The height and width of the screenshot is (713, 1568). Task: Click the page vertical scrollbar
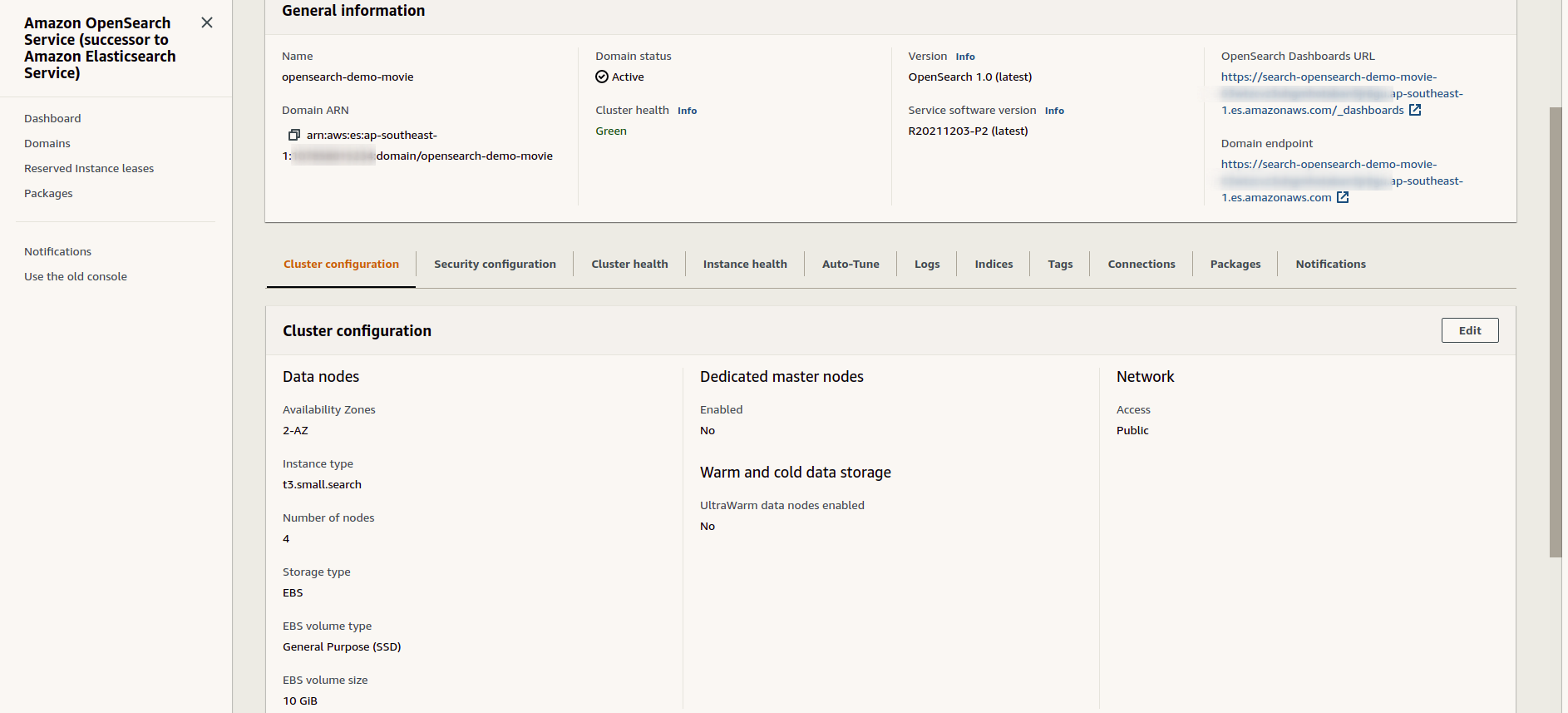[x=1556, y=333]
